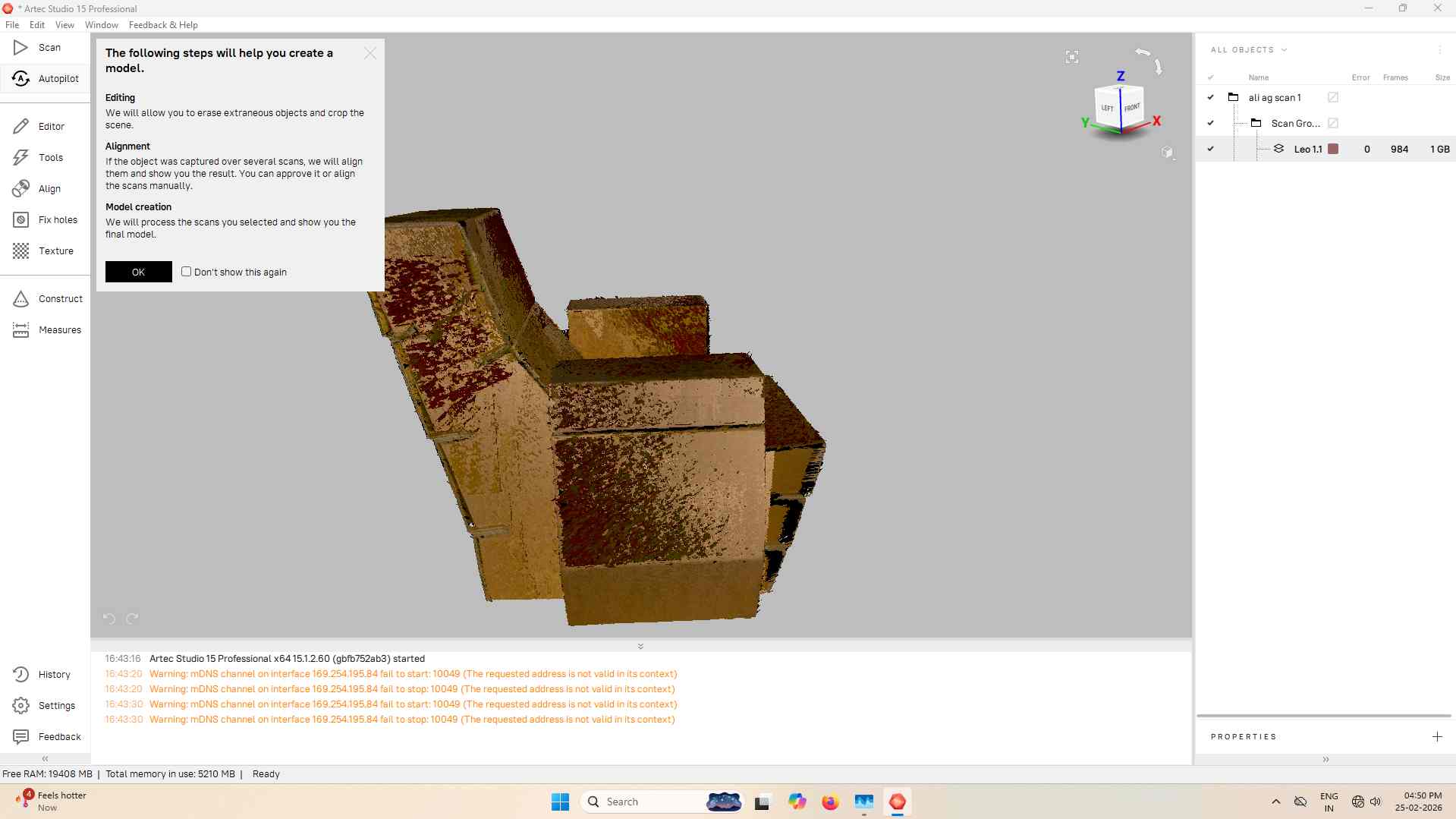Open the Scan panel
Screen dimensions: 1456x819
46,48
